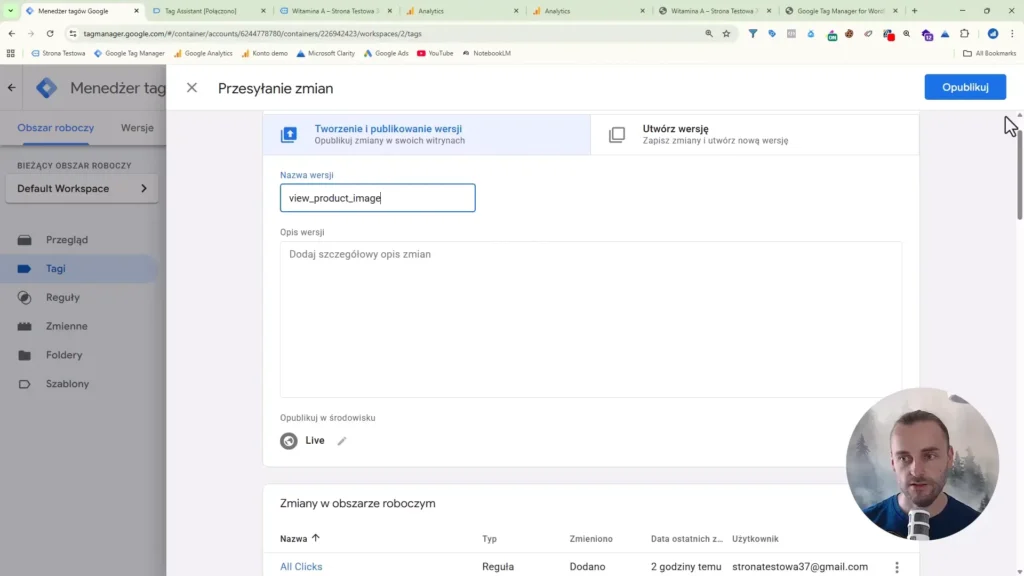Open Google Tag Manager bookmark
Image resolution: width=1024 pixels, height=576 pixels.
(x=129, y=54)
